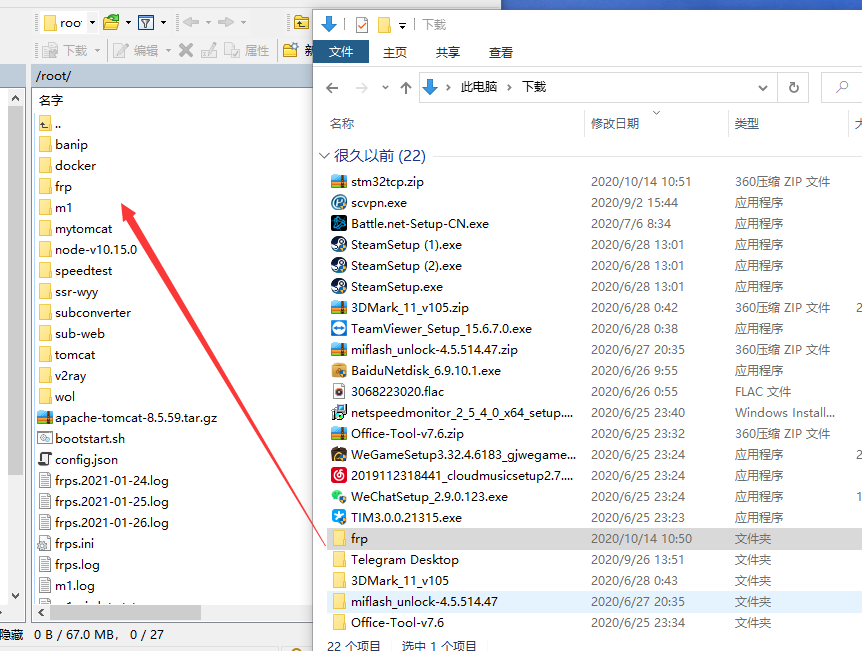Click the Battle.net-Setup-CN.exe icon
Viewport: 862px width, 651px height.
pyautogui.click(x=339, y=223)
